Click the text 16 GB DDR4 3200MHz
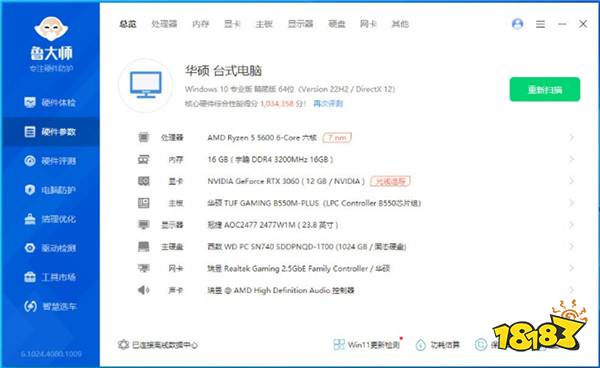This screenshot has height=368, width=600. (270, 160)
